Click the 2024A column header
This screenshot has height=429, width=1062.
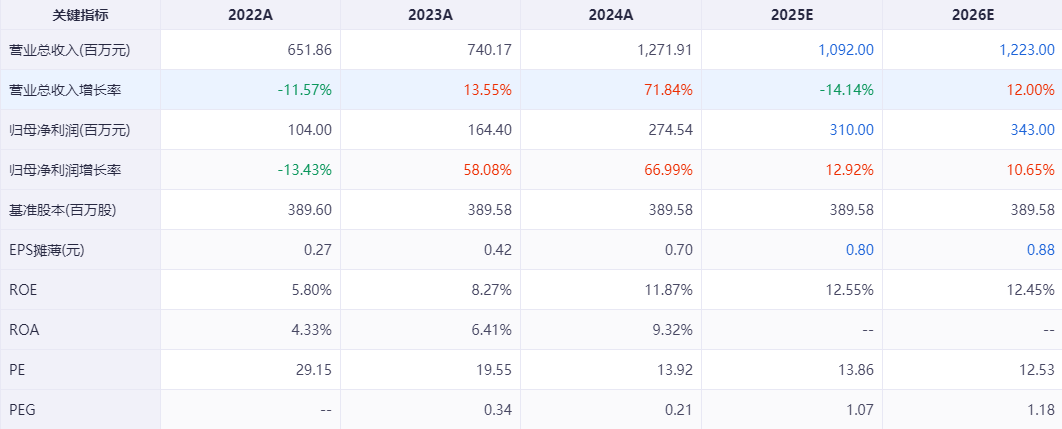tap(611, 15)
